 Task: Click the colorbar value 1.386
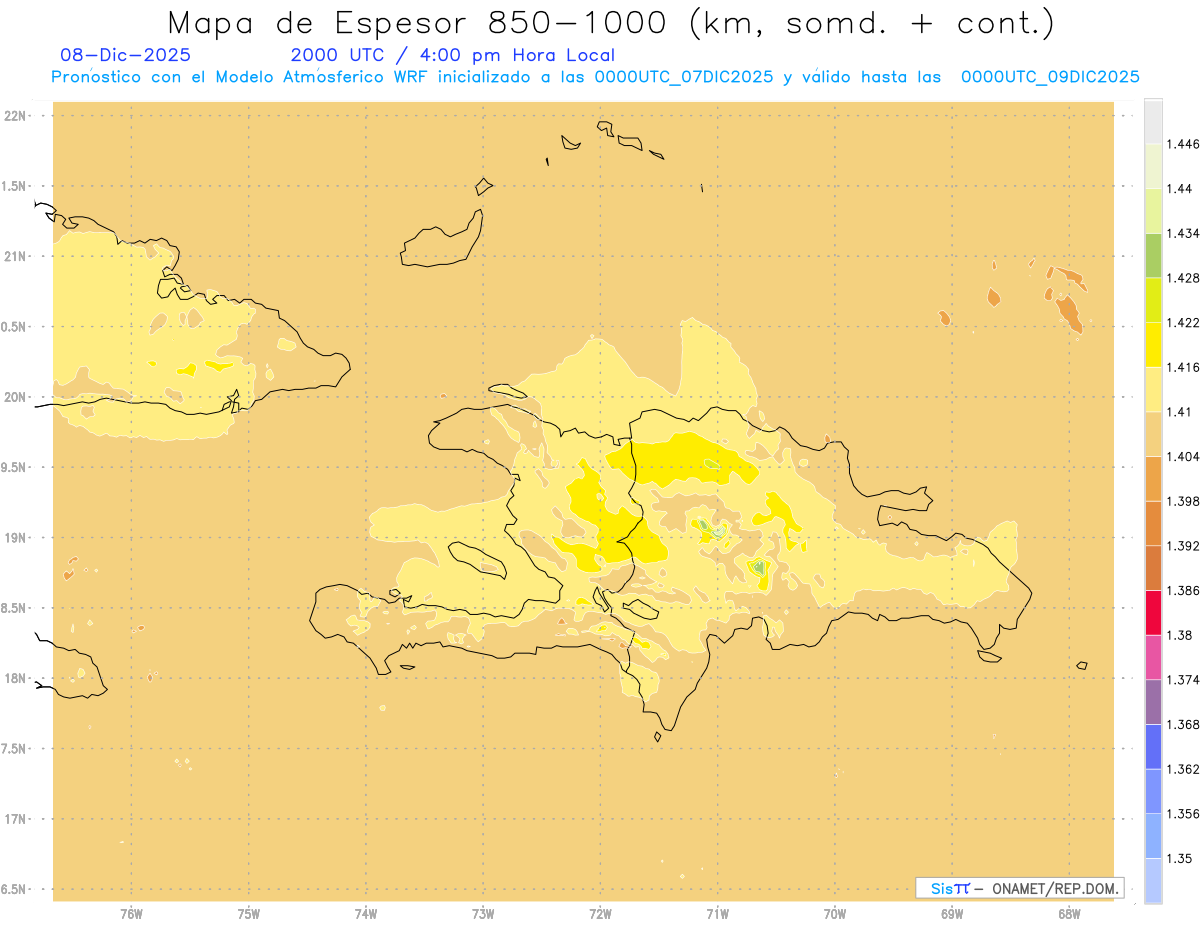point(1185,590)
